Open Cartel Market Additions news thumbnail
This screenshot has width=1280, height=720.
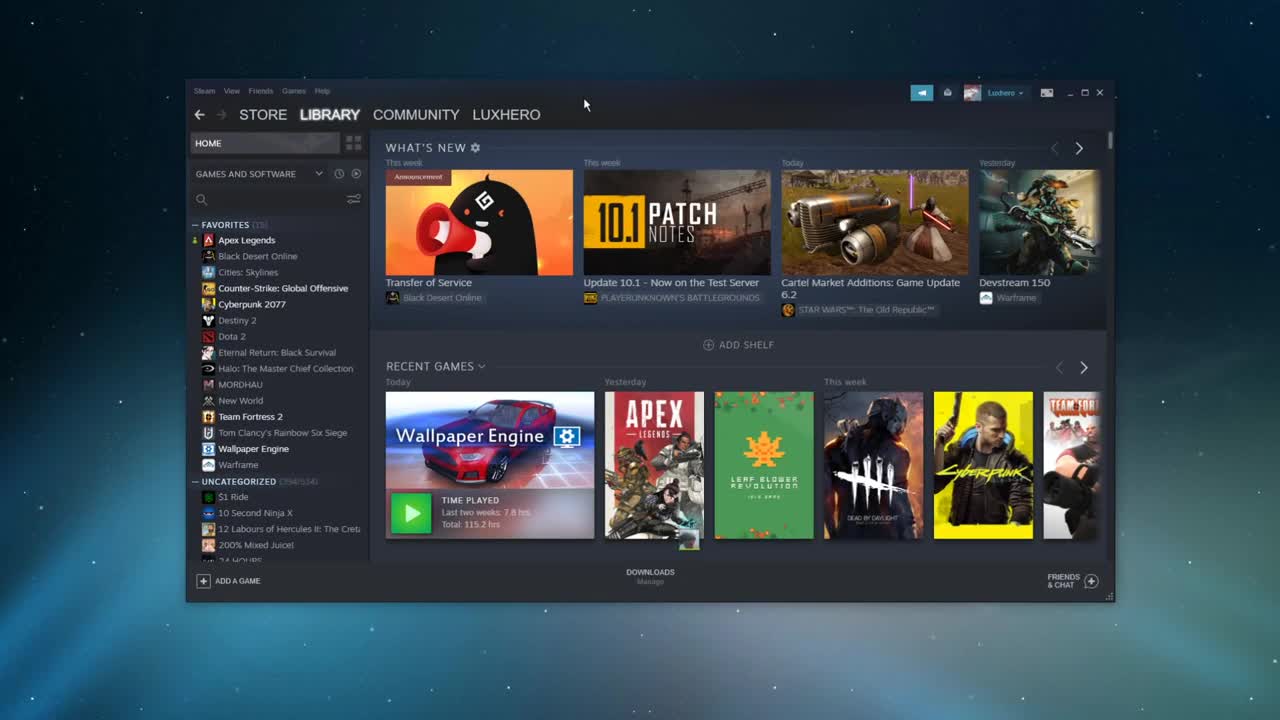click(875, 222)
